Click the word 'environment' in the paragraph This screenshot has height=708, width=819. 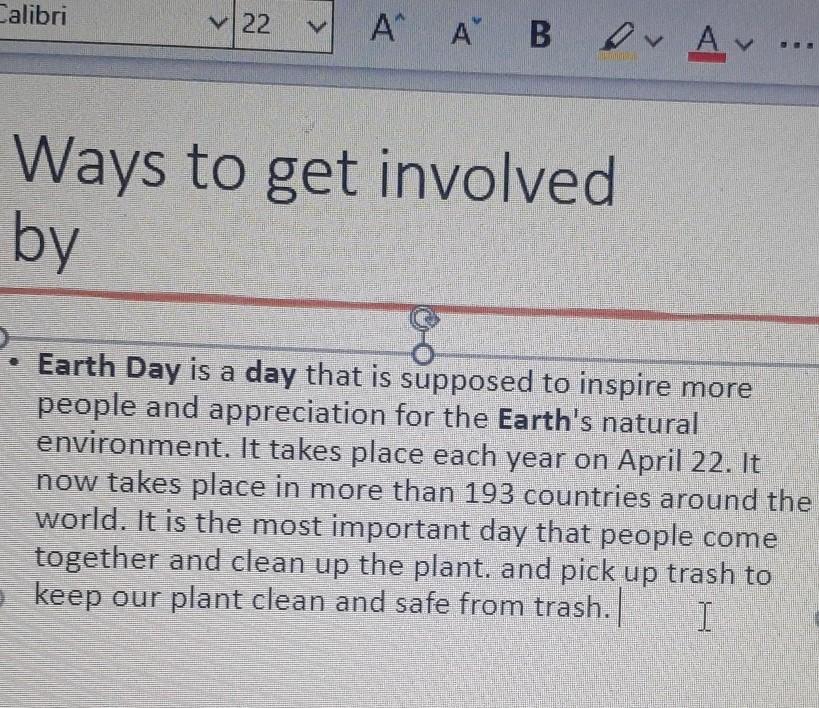(x=130, y=445)
